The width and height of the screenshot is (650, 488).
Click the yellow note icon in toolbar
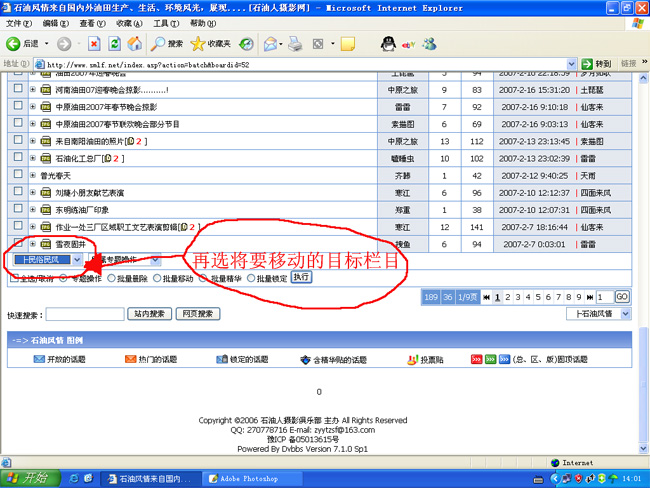347,44
